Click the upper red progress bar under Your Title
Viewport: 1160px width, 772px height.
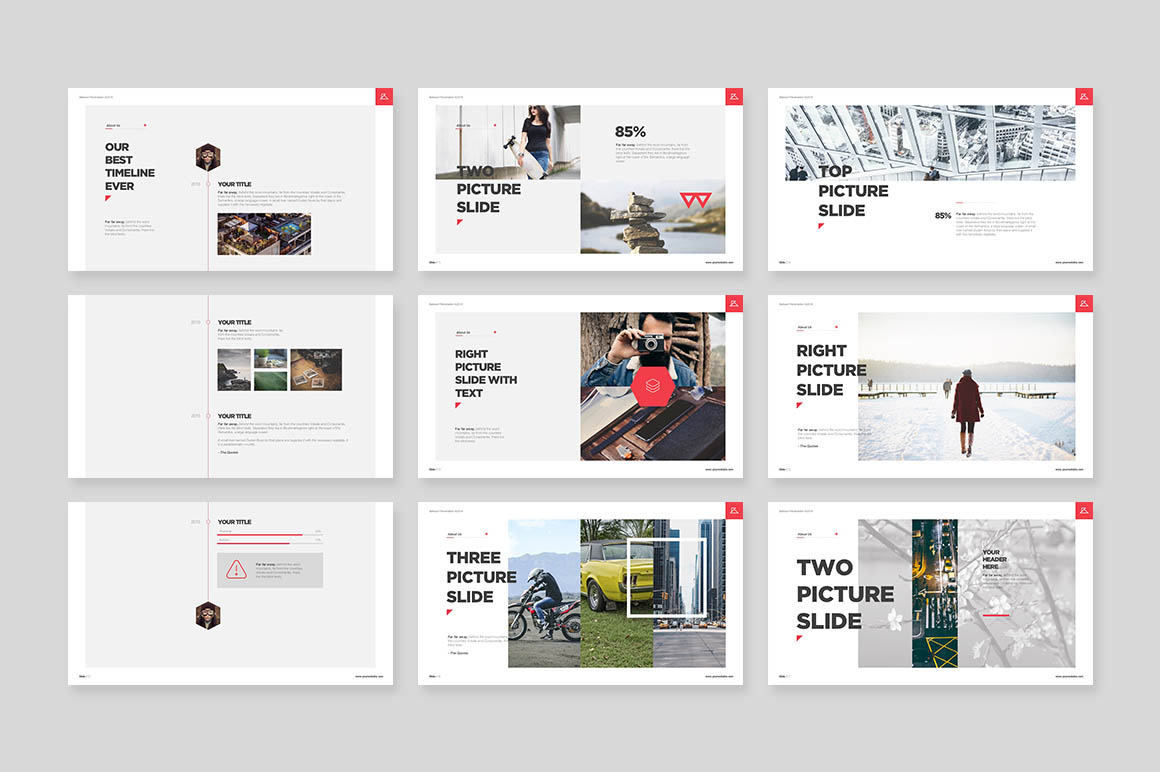point(260,535)
